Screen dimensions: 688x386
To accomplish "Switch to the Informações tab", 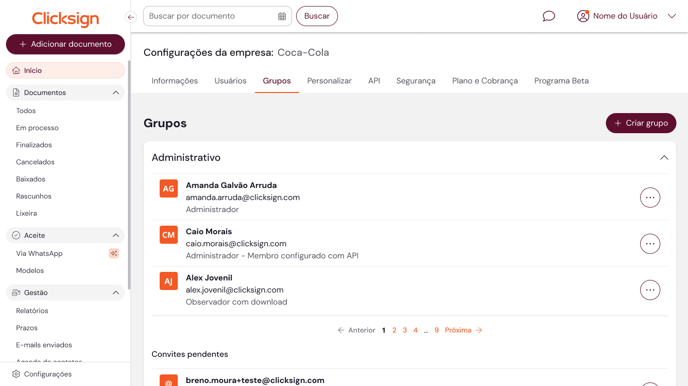I will point(175,81).
